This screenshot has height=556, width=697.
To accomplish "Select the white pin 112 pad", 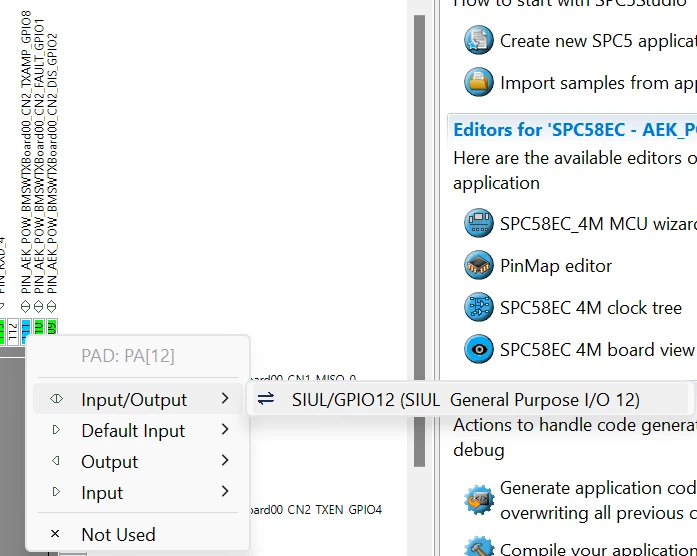I will pyautogui.click(x=12, y=331).
